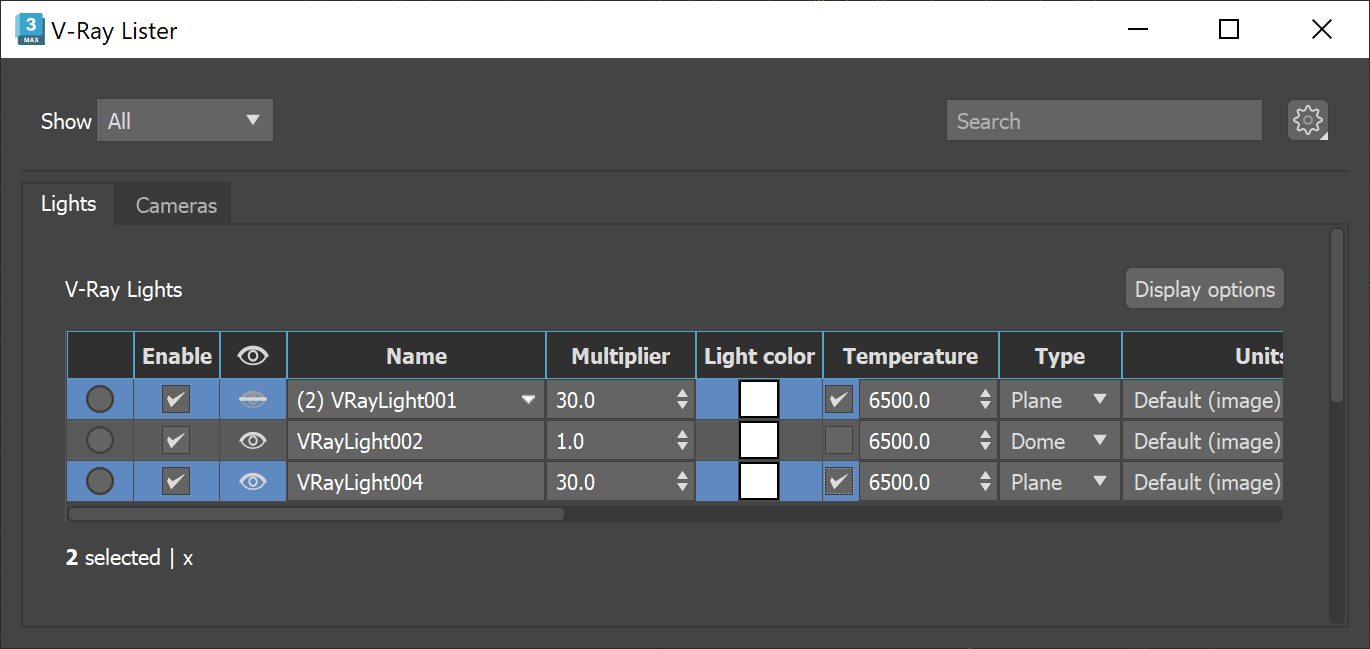Screen dimensions: 1370x649
Task: Increase VRayLight001 multiplier using the up arrow
Action: coord(683,394)
